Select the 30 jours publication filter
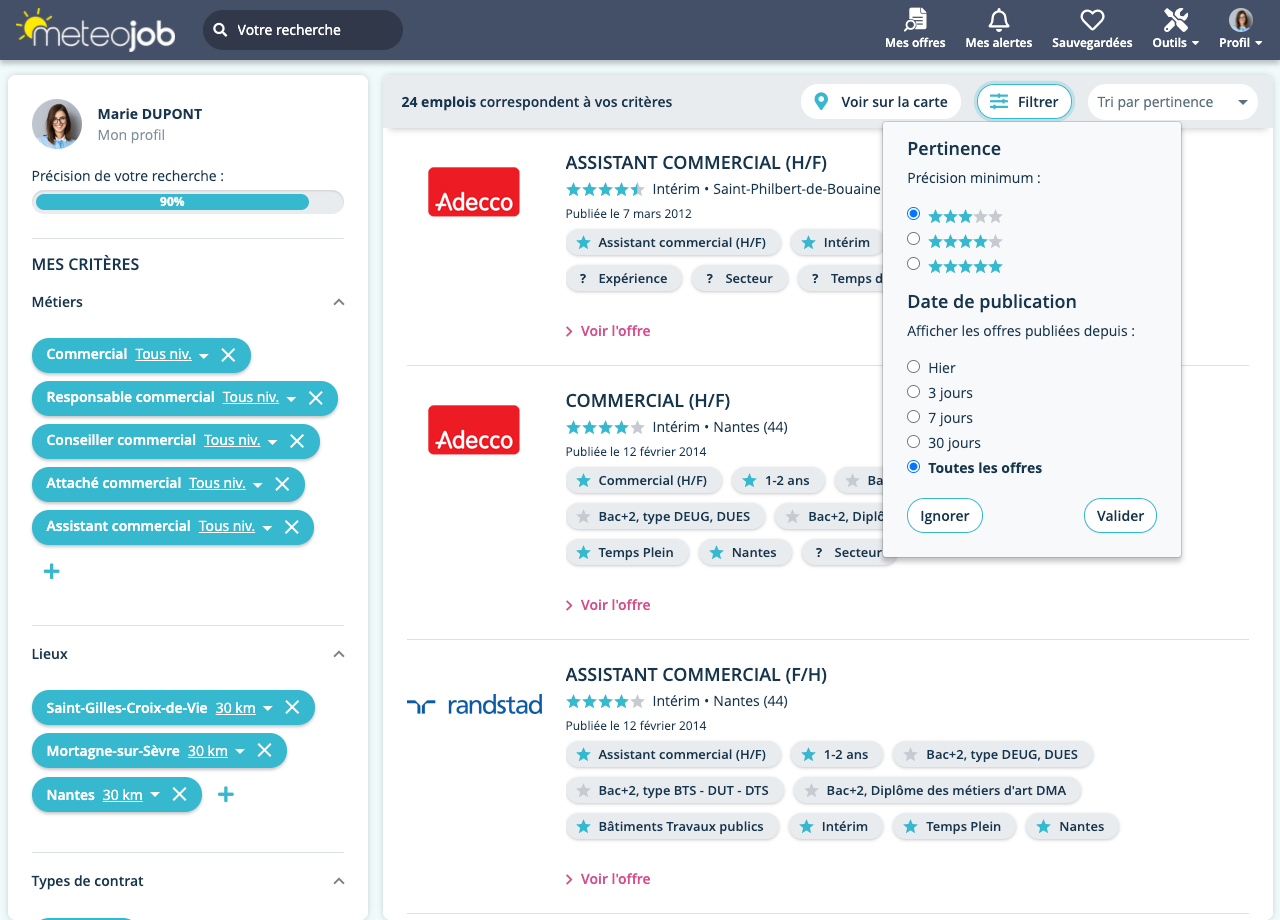The height and width of the screenshot is (920, 1280). pos(913,442)
